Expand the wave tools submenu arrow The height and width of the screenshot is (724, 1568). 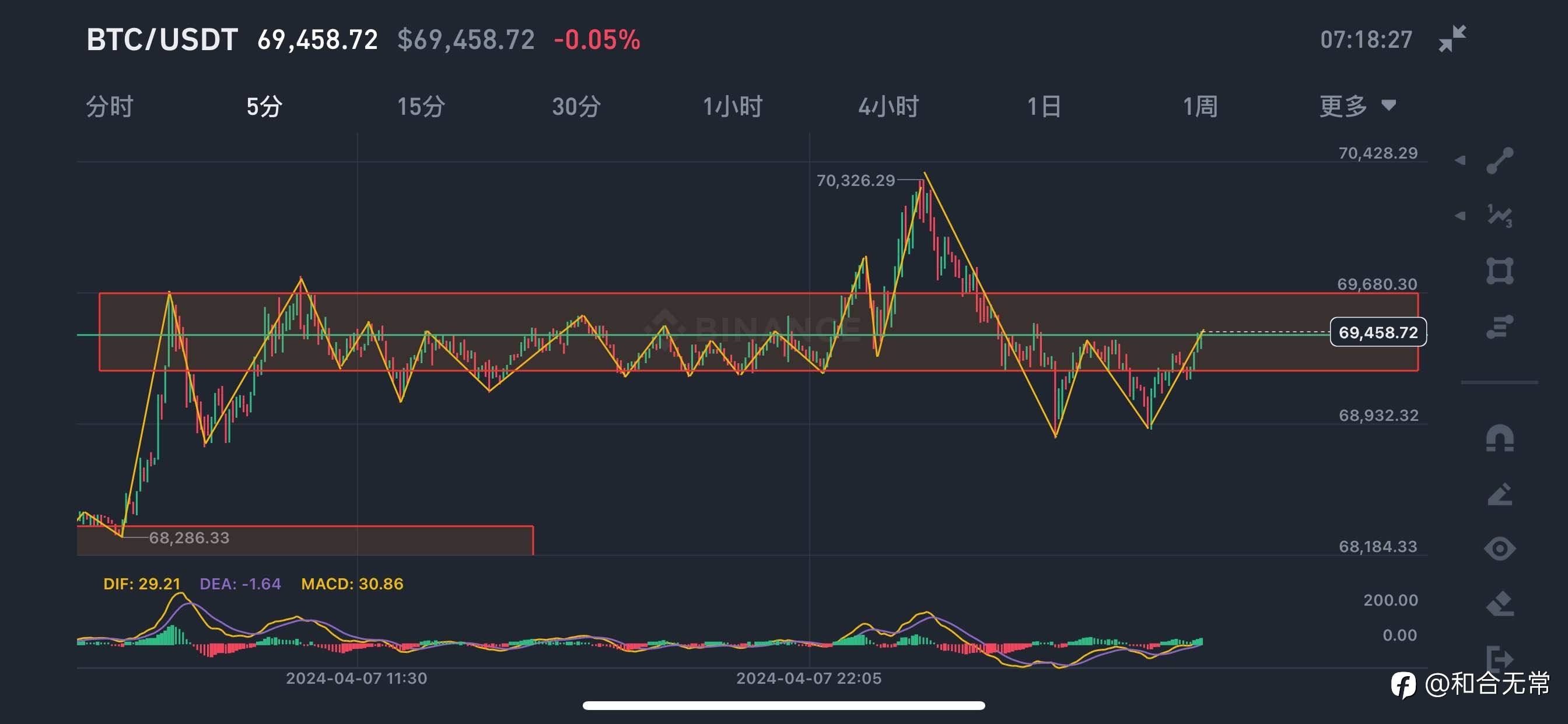click(x=1460, y=216)
